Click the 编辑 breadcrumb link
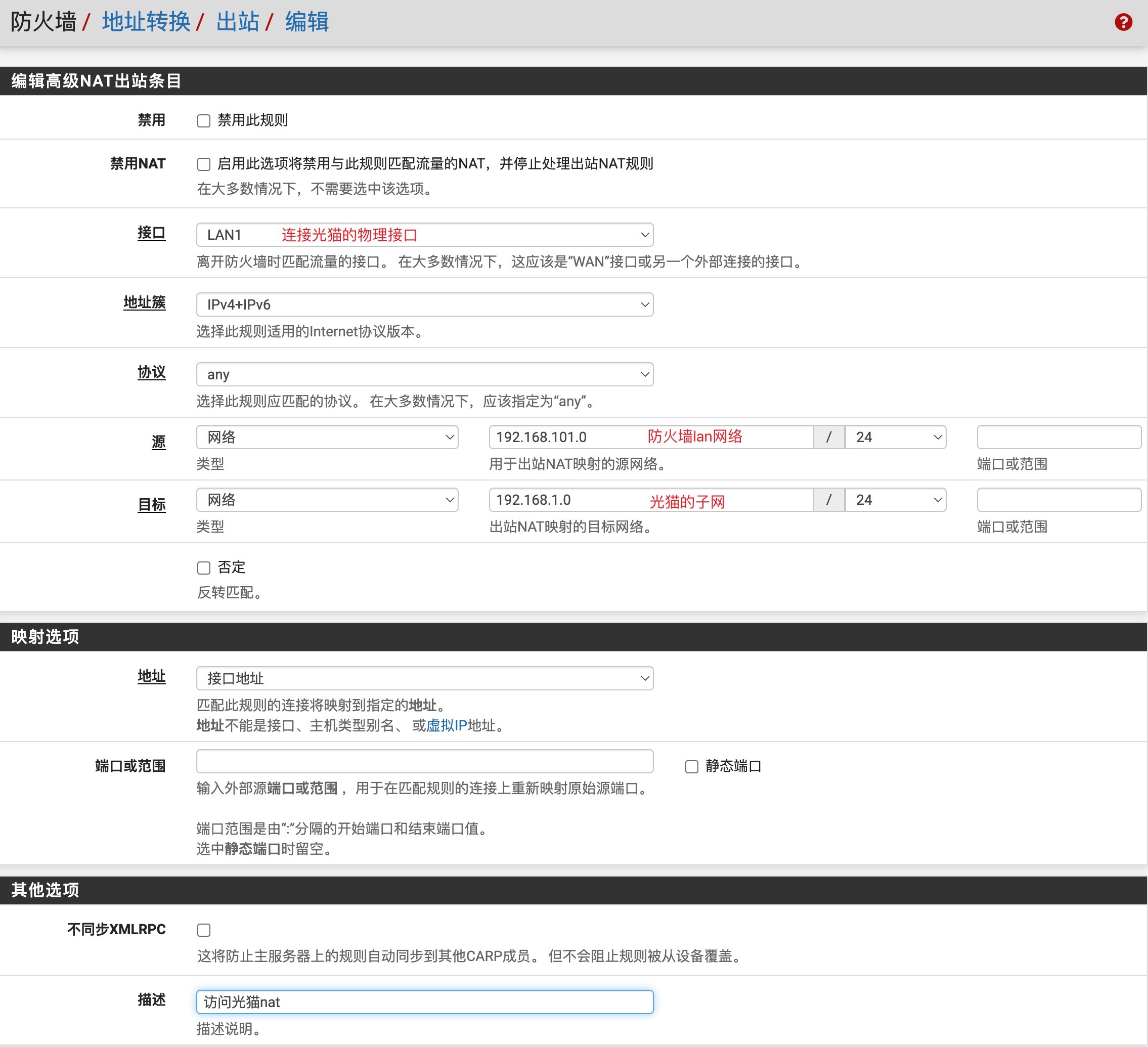Image resolution: width=1148 pixels, height=1047 pixels. [306, 22]
